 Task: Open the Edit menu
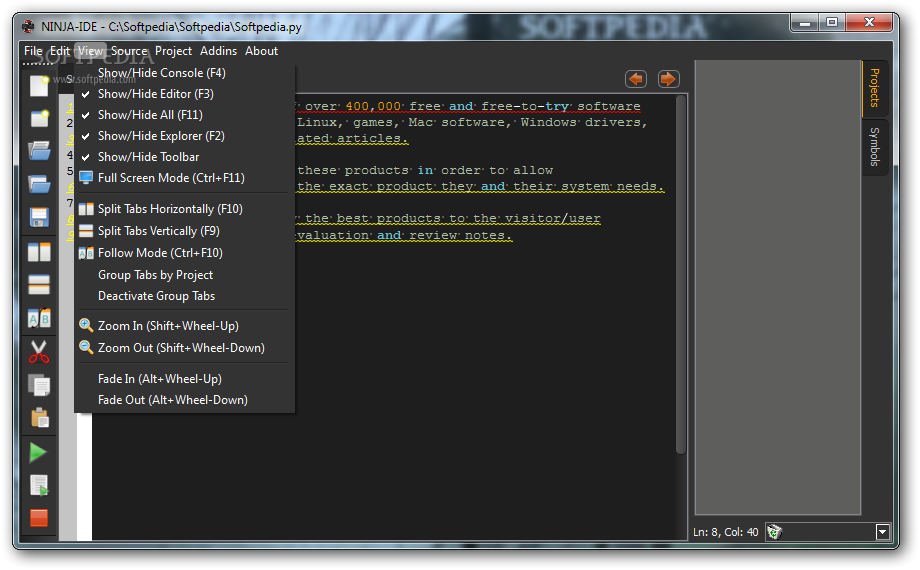click(x=60, y=51)
